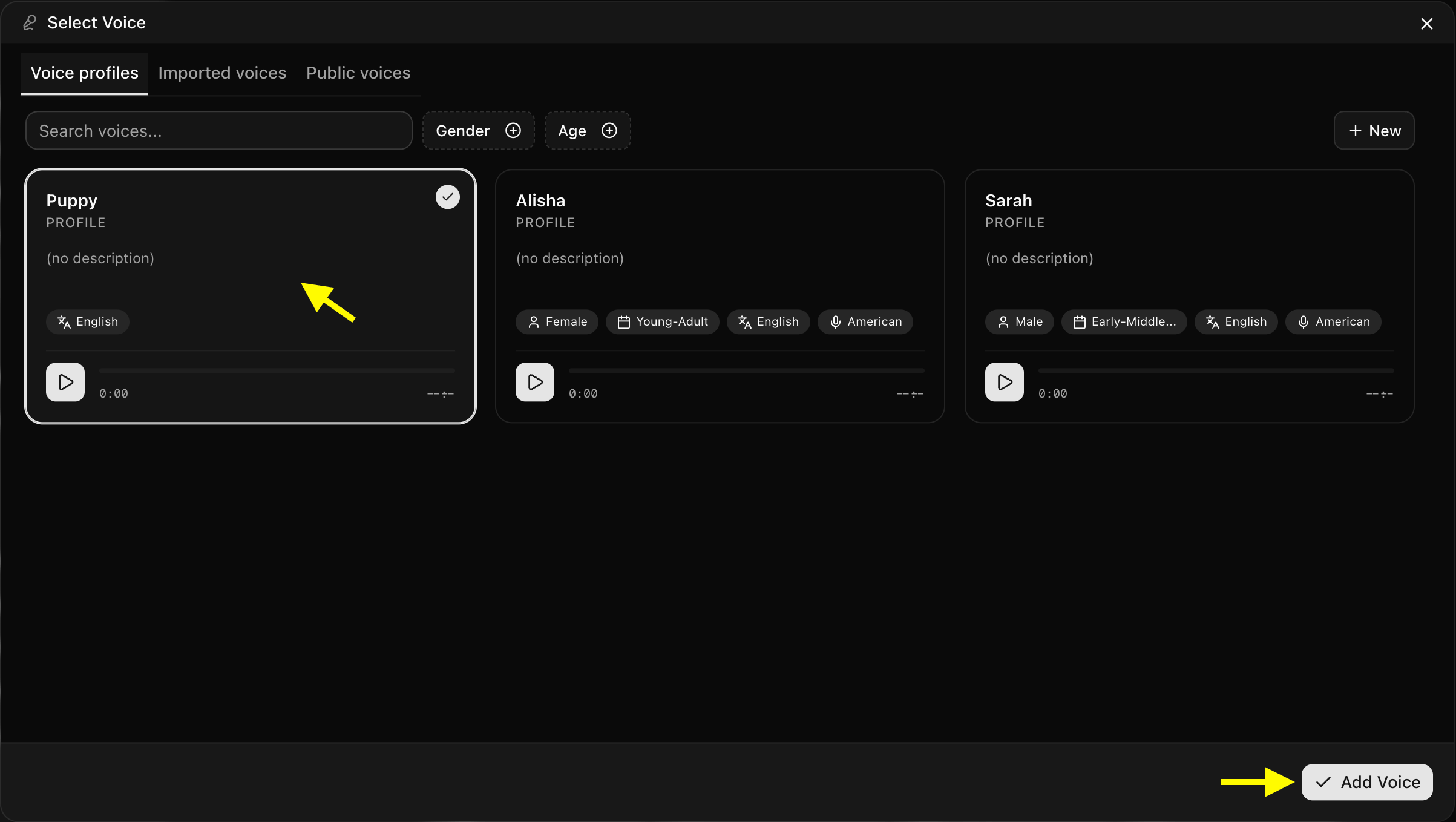Screen dimensions: 1456x822
Task: Seek in Alisha's audio progress bar
Action: click(x=747, y=370)
